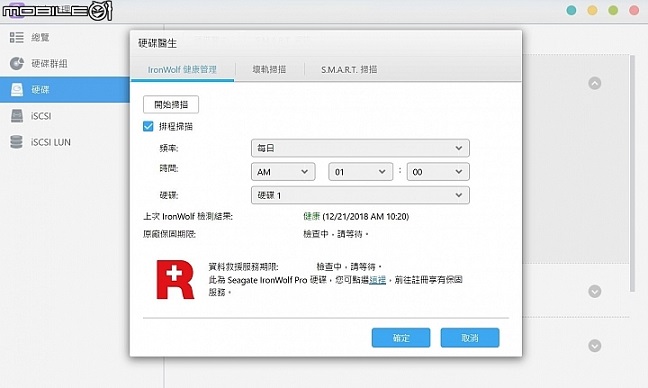This screenshot has height=388, width=648.
Task: Click the yellow window control dot
Action: [x=592, y=10]
